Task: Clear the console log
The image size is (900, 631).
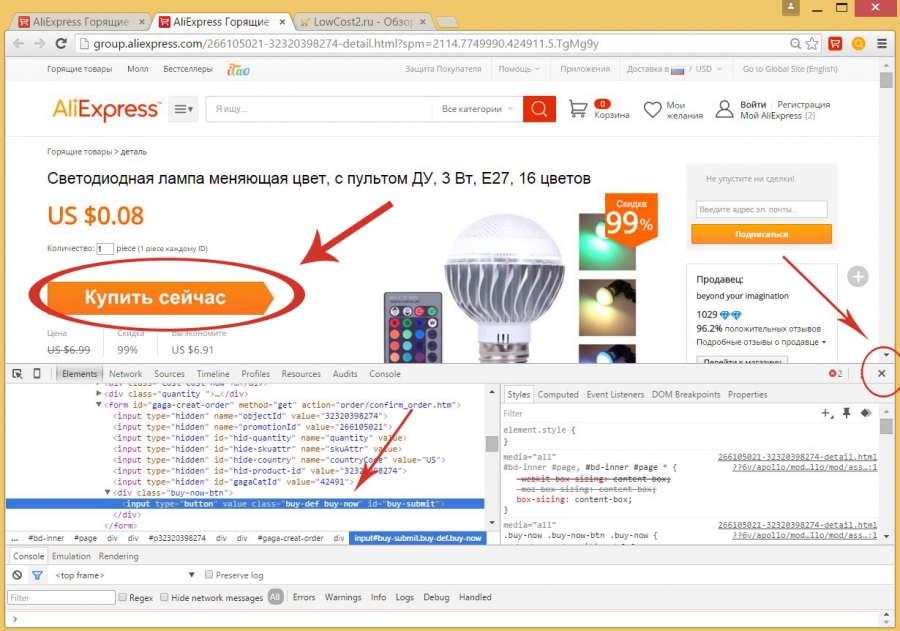Action: [17, 575]
